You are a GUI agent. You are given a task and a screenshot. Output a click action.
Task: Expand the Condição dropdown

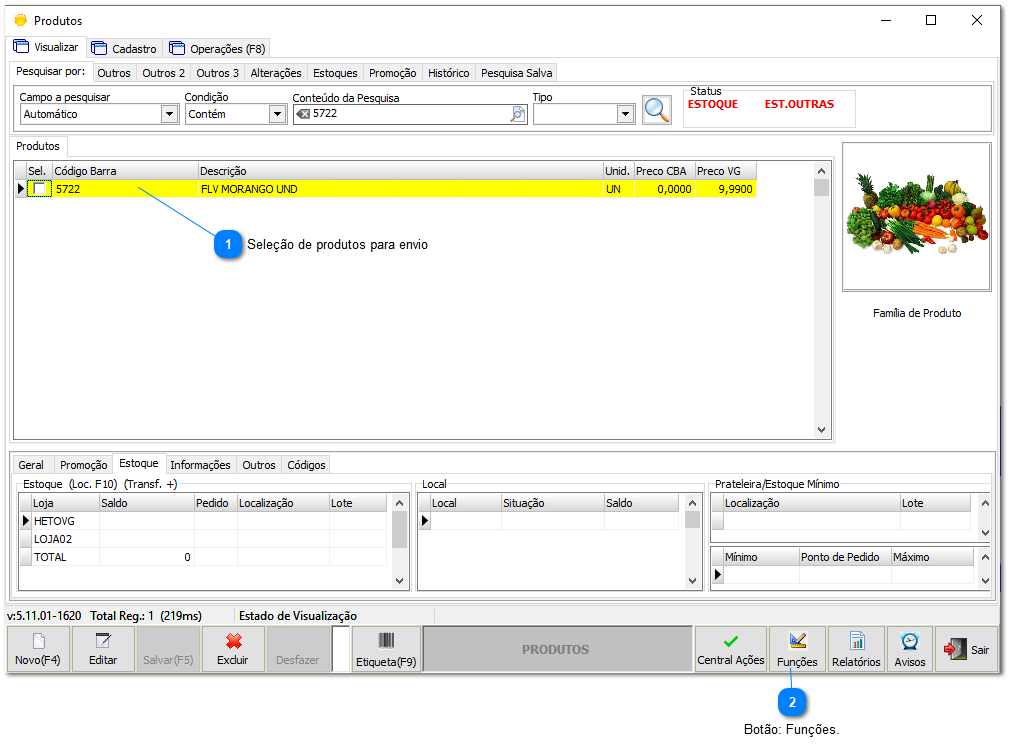[x=277, y=114]
